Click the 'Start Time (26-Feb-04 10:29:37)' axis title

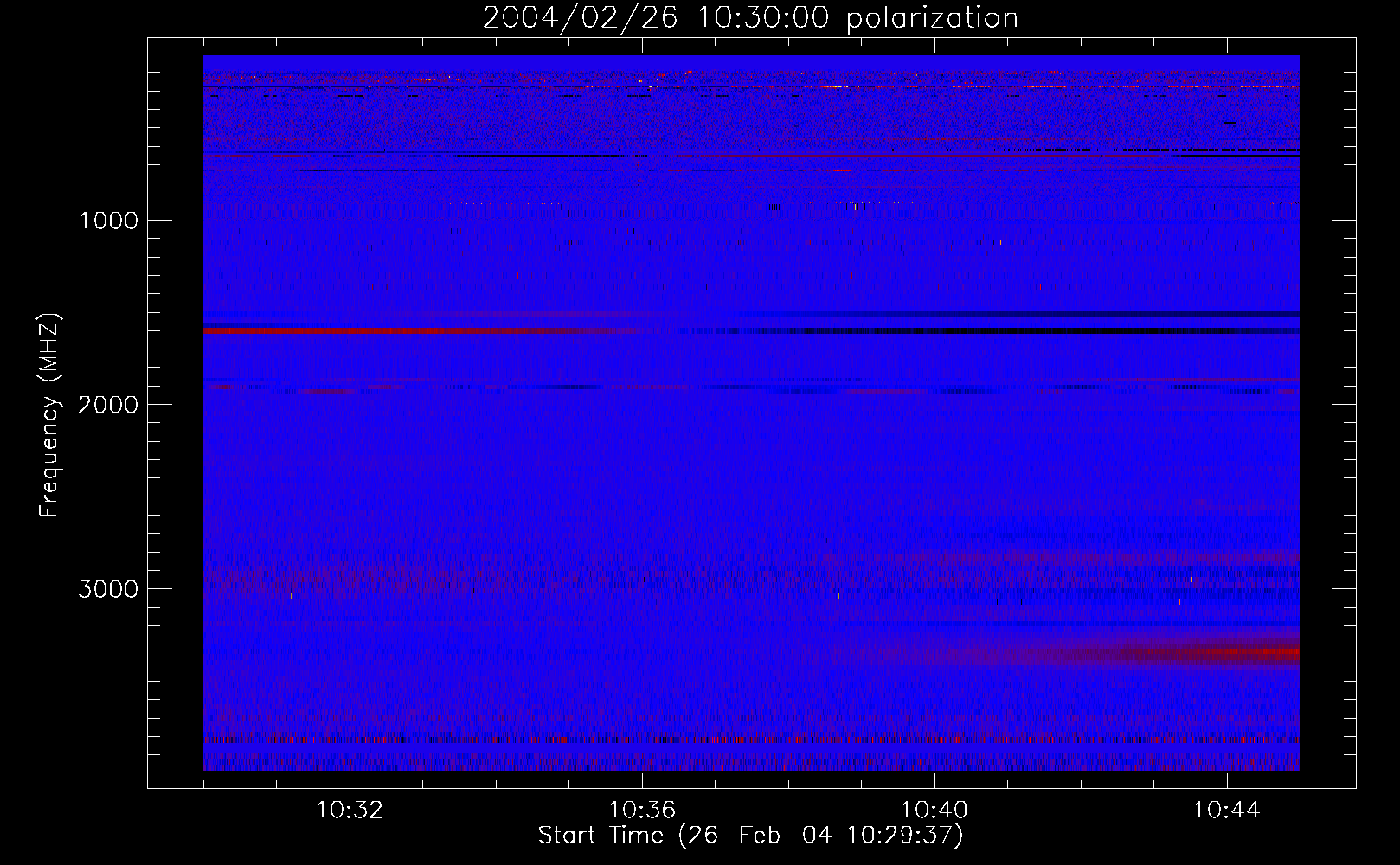[750, 836]
